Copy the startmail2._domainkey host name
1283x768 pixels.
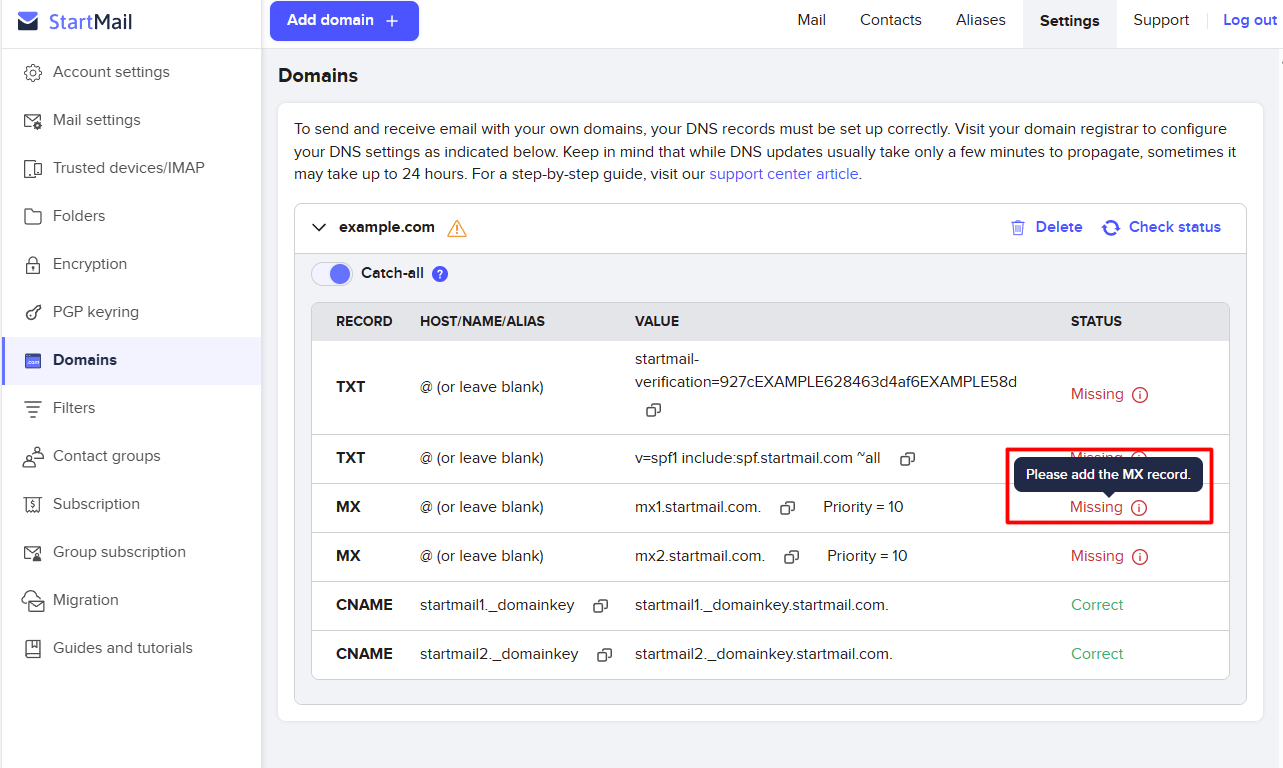click(604, 655)
